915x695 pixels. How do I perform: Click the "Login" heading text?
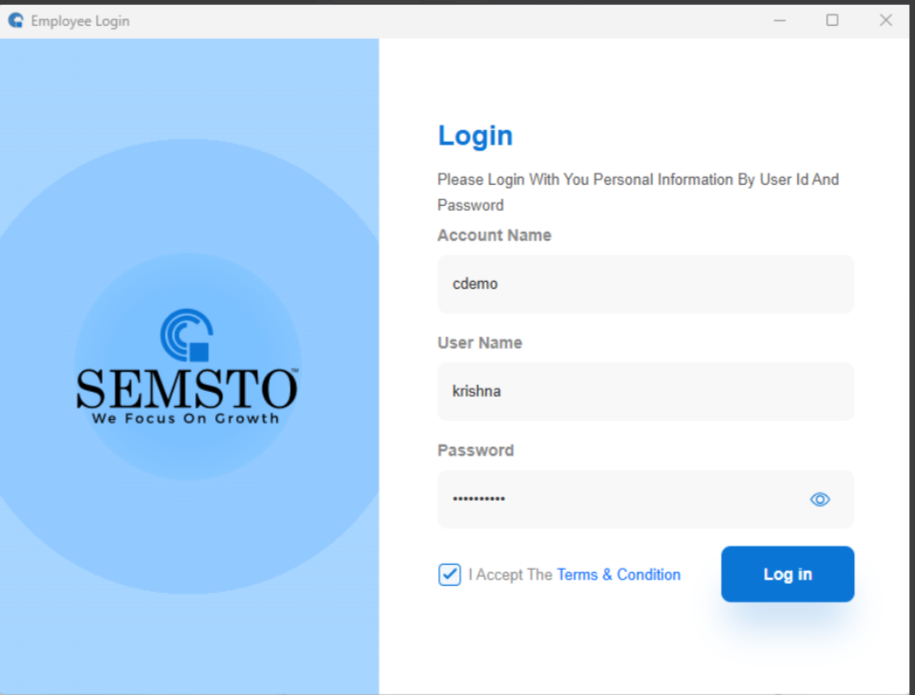(x=475, y=136)
